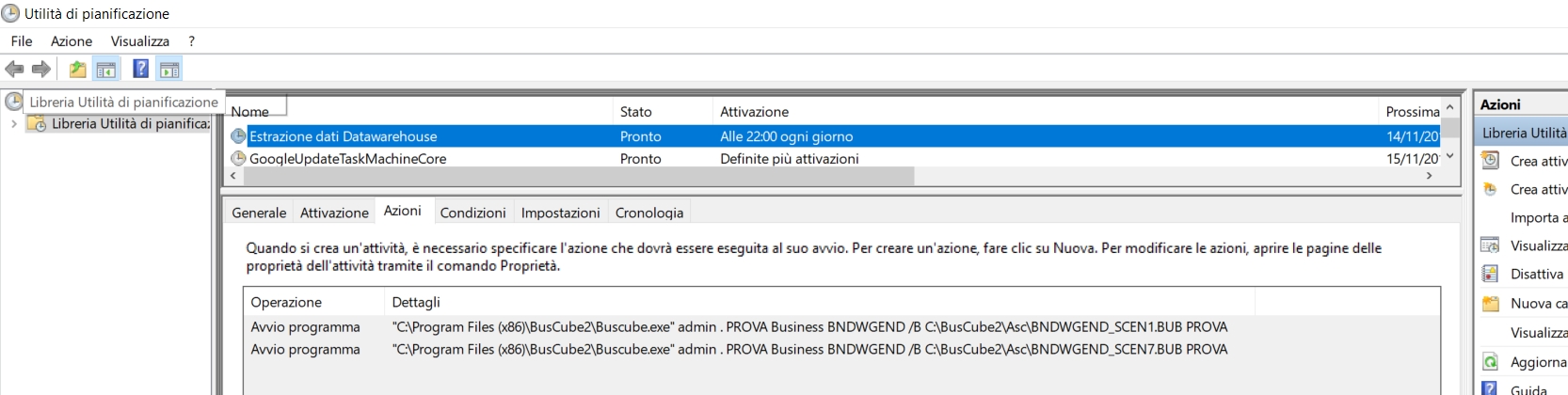This screenshot has width=1568, height=395.
Task: Click Guida in the Azioni pane
Action: pos(1528,388)
